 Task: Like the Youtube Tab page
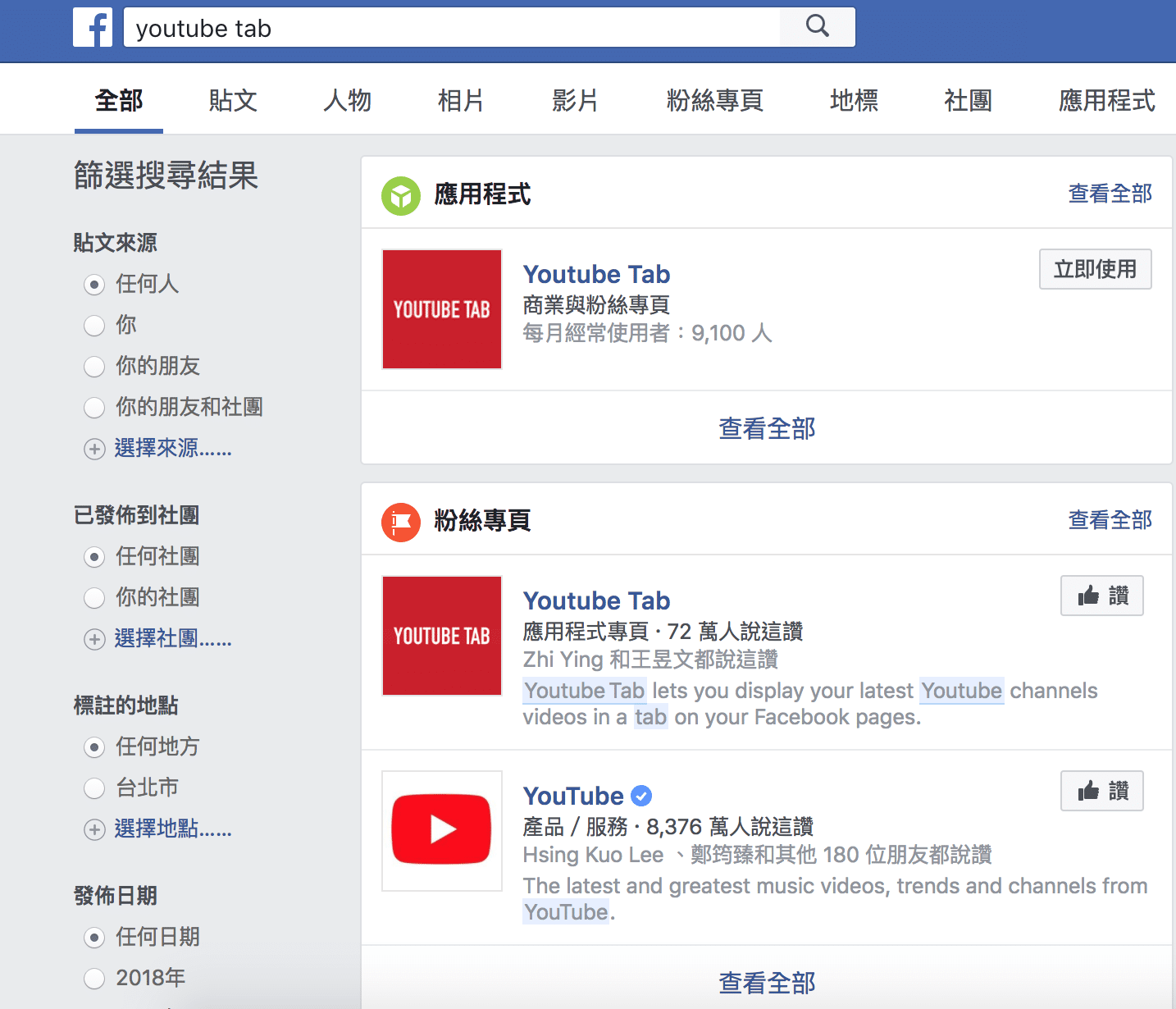[x=1102, y=596]
